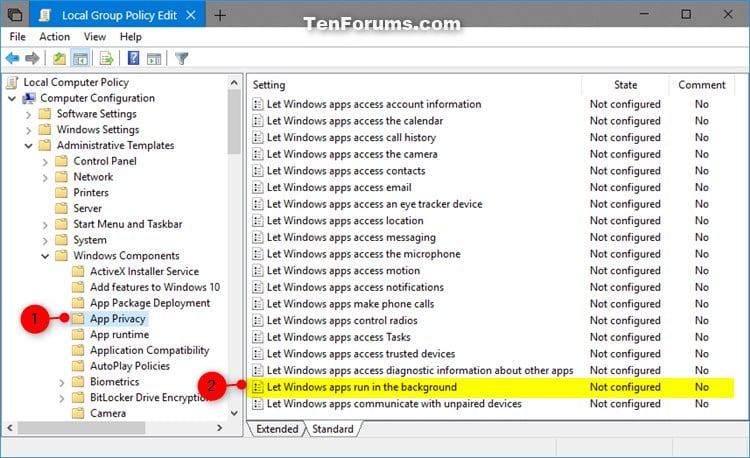Select the App Package Deployment tree item
Screen dimensions: 750x458
pyautogui.click(x=150, y=303)
